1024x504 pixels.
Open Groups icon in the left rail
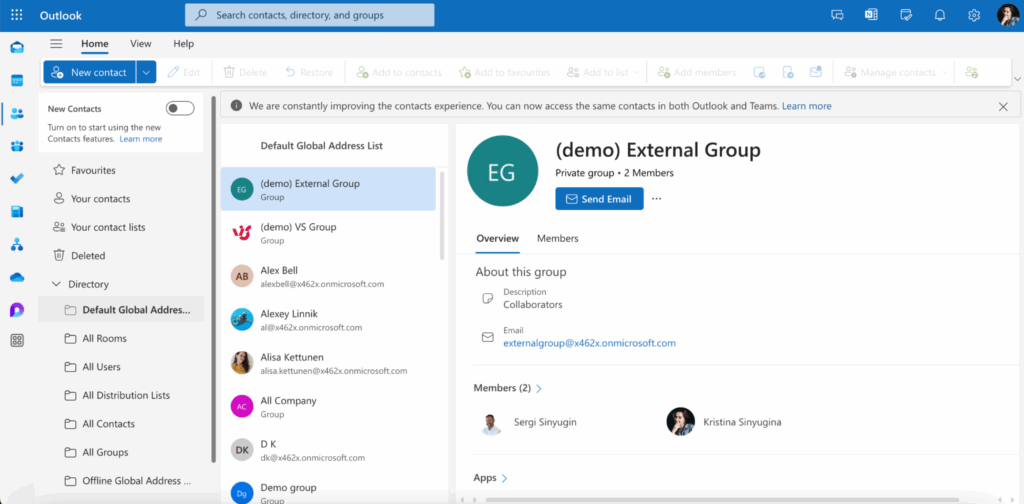pyautogui.click(x=17, y=146)
